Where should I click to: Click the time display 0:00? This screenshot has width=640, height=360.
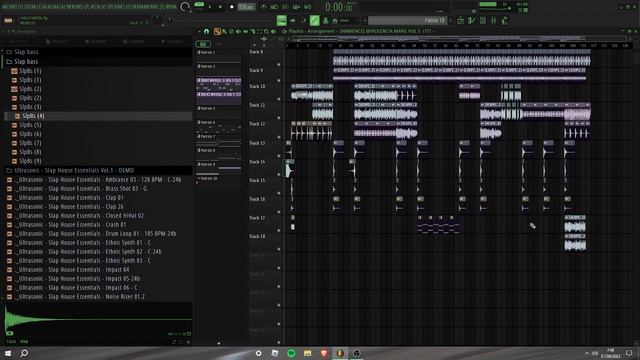[339, 7]
